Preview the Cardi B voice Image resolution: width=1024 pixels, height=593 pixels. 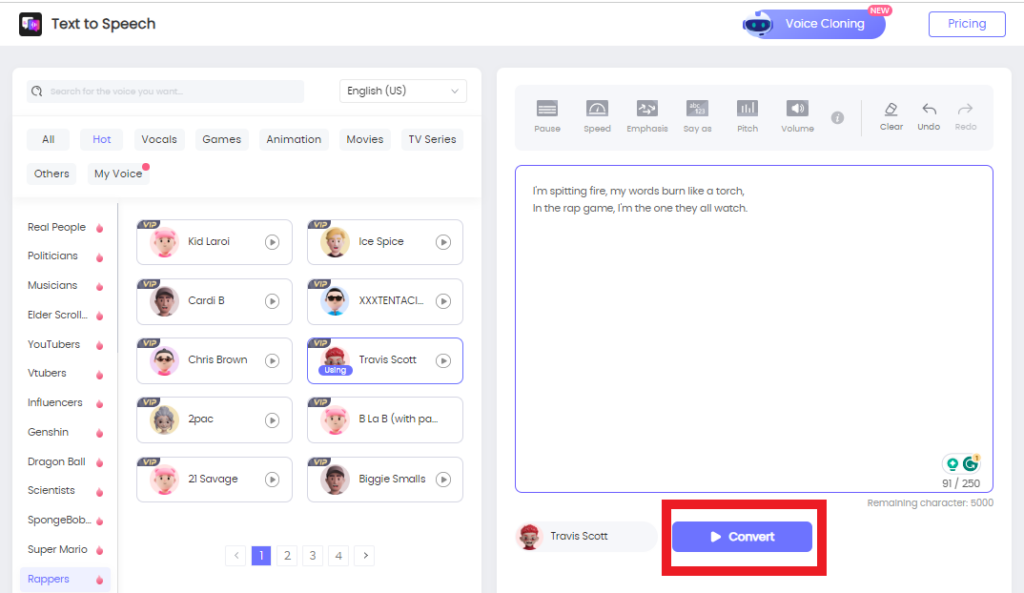click(x=273, y=301)
